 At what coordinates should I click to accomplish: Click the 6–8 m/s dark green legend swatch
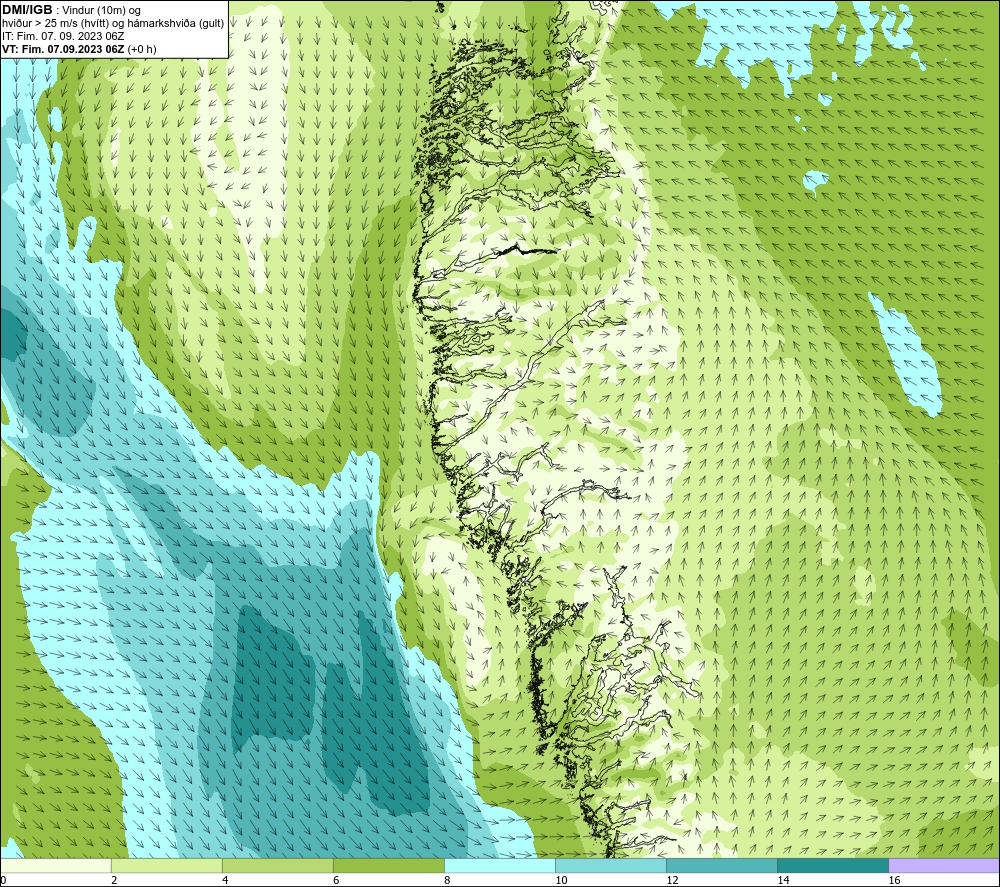(389, 865)
